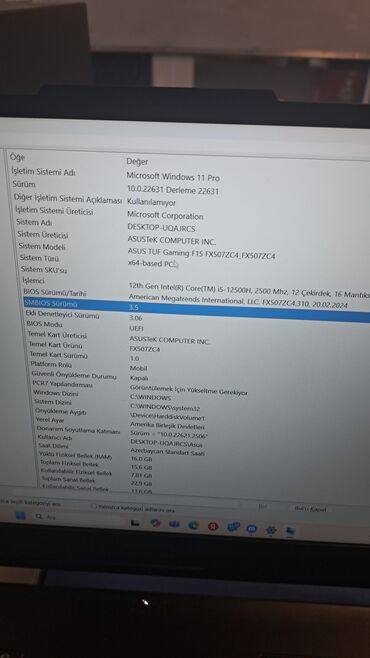Click the Bul'u Kapat button

point(310,509)
